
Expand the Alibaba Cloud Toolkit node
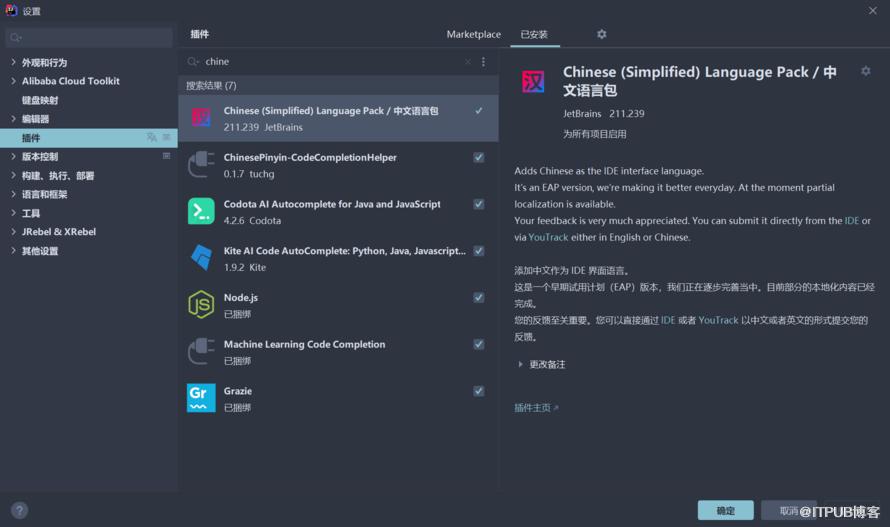(x=13, y=81)
